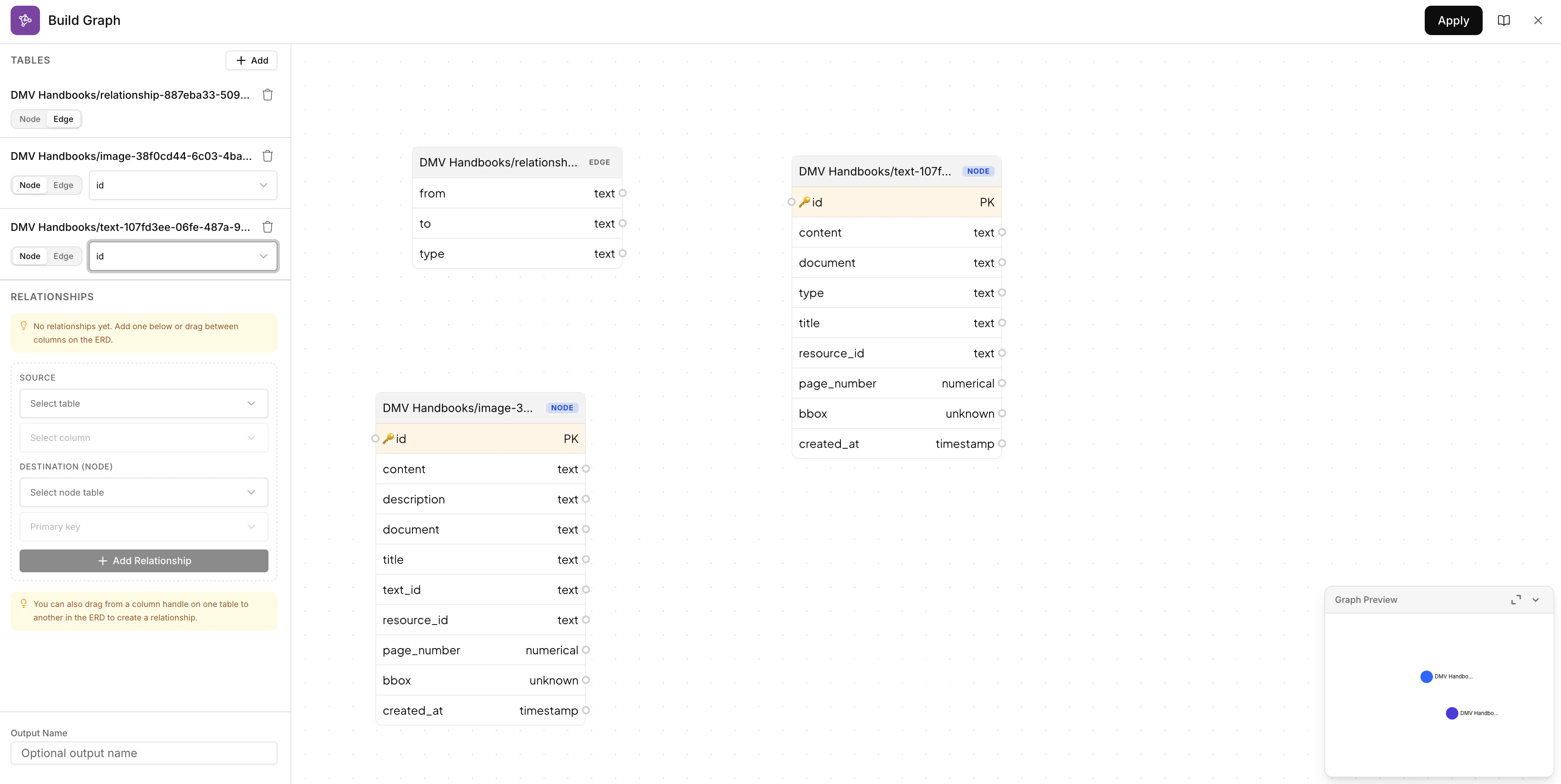
Task: Click the Apply button
Action: pos(1453,20)
